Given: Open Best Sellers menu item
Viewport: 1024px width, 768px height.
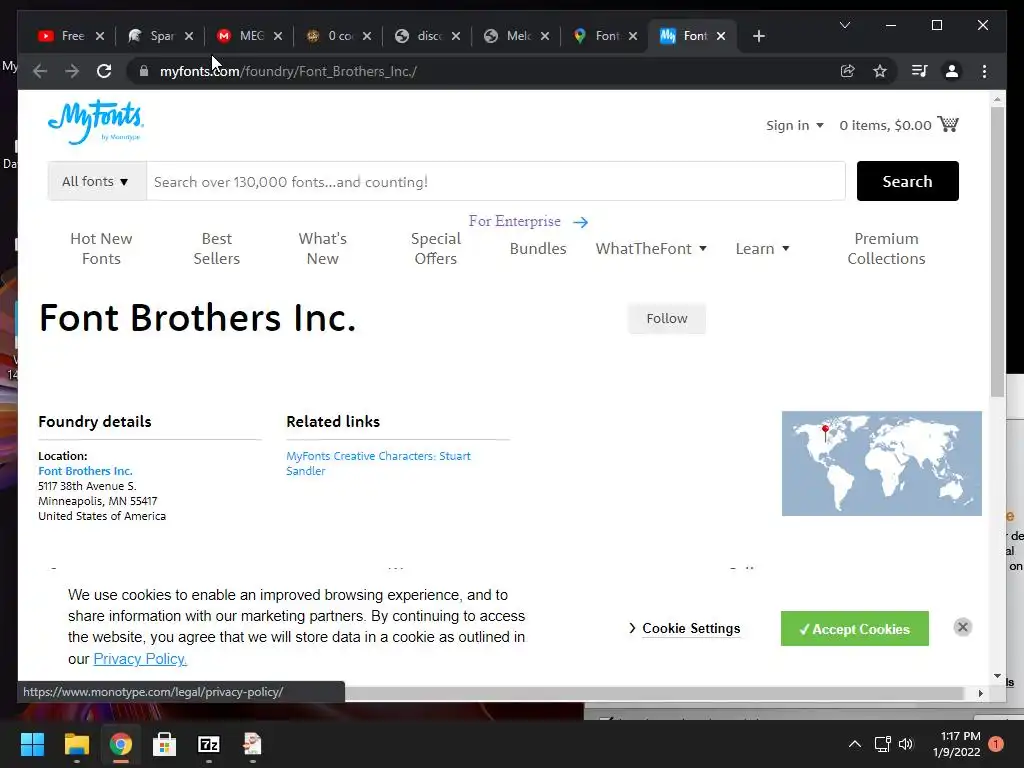Looking at the screenshot, I should pos(217,249).
